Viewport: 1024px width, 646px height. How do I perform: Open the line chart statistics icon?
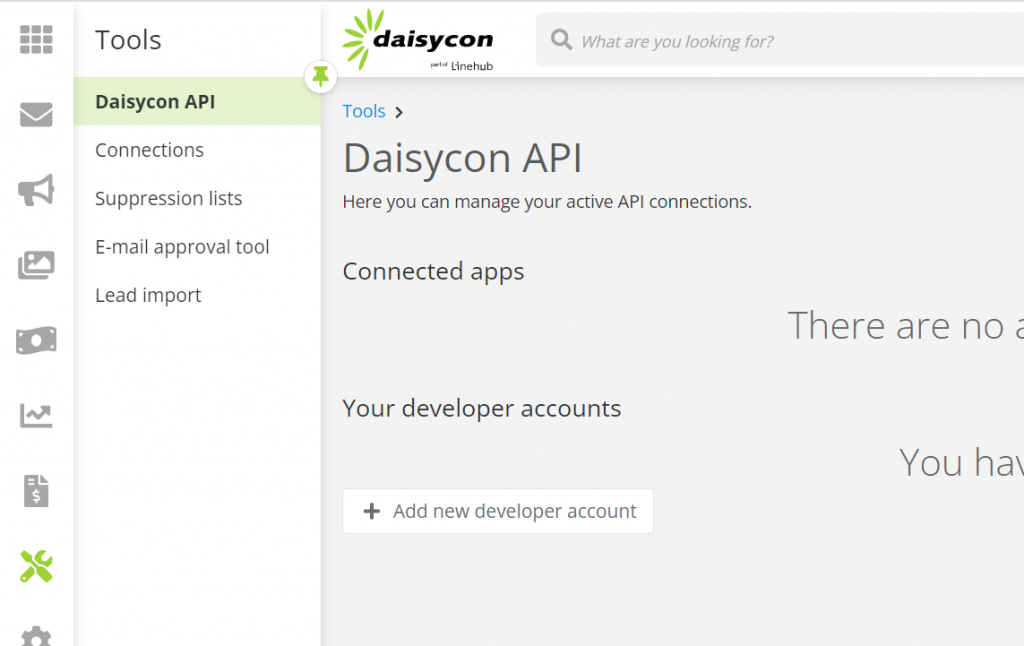(36, 416)
